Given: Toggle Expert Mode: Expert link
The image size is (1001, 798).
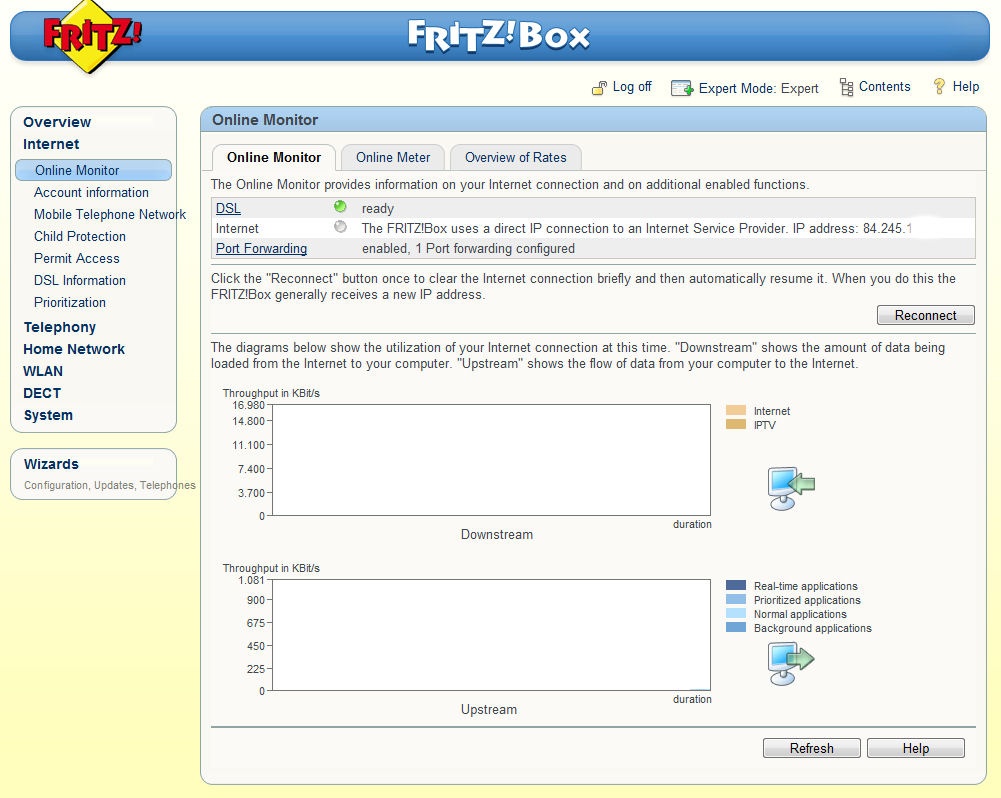Looking at the screenshot, I should click(x=758, y=88).
